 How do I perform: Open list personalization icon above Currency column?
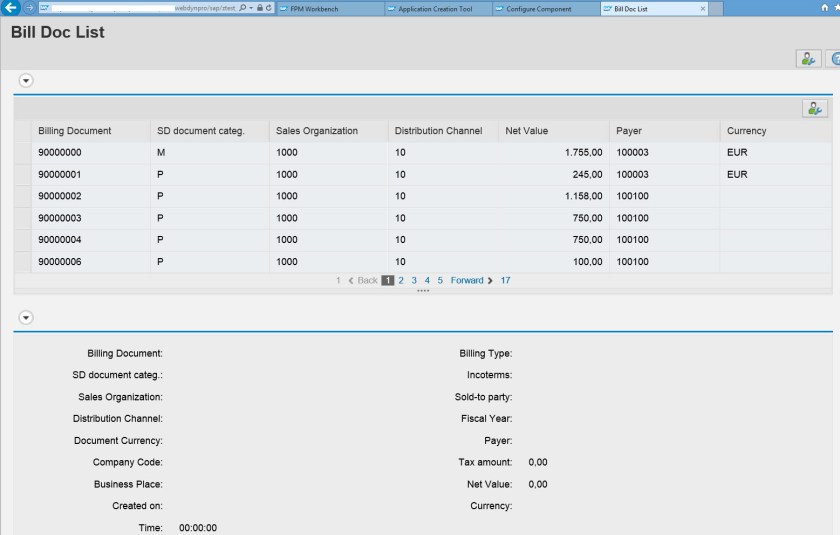(815, 109)
